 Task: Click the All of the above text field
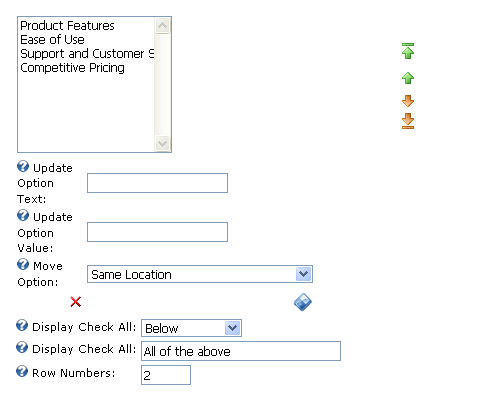pyautogui.click(x=241, y=351)
